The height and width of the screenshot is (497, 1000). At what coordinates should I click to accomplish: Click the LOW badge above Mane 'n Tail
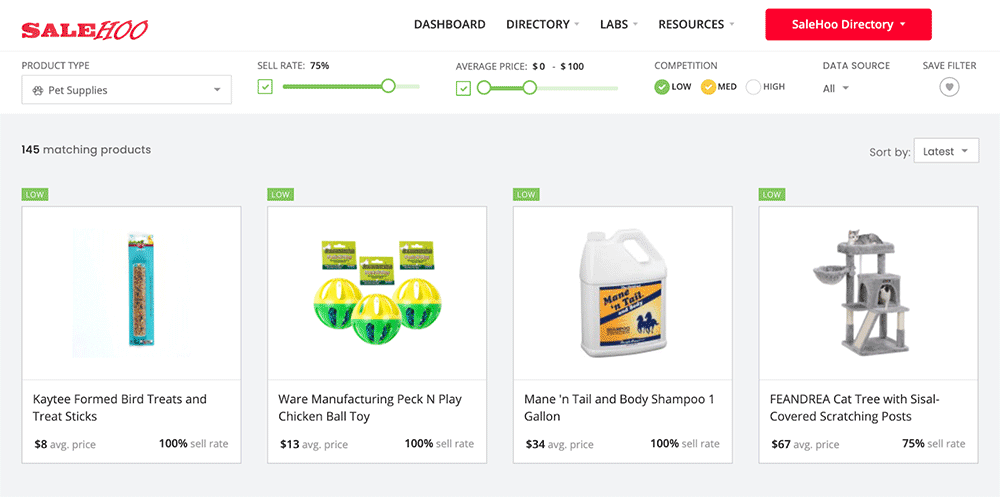pyautogui.click(x=526, y=194)
